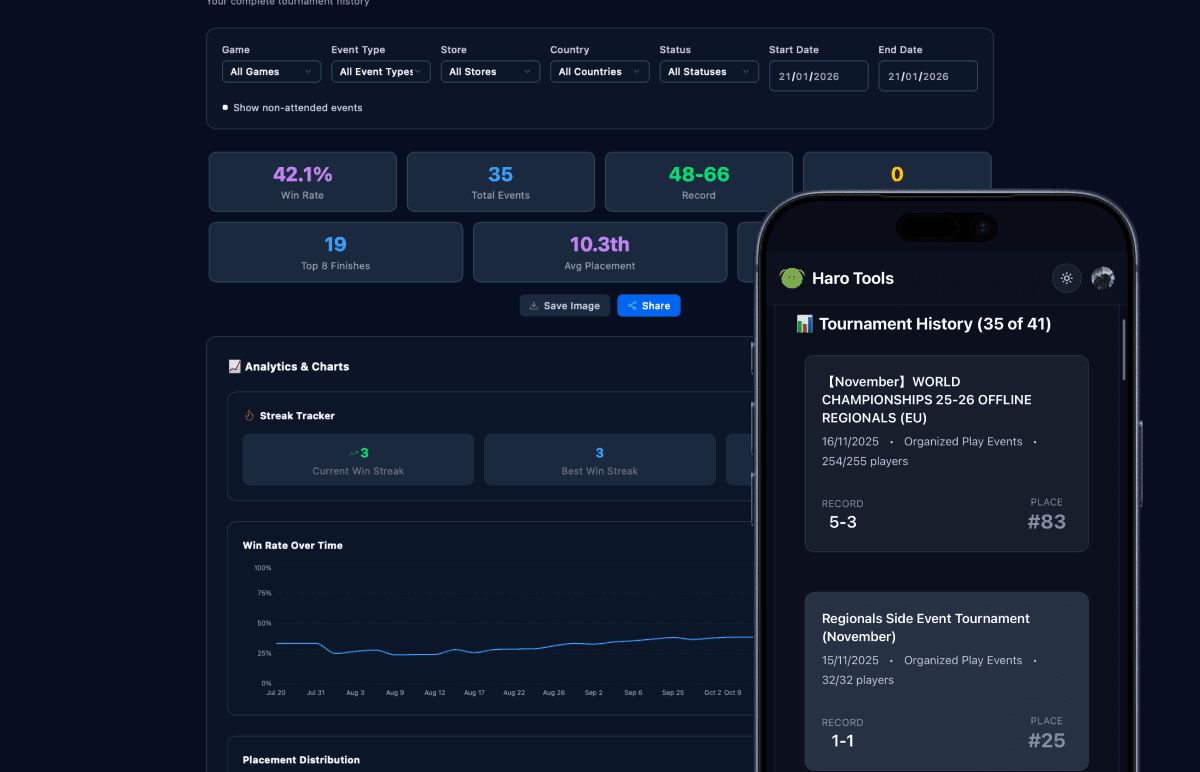Open the profile avatar on the phone
Image resolution: width=1200 pixels, height=772 pixels.
pos(1103,278)
